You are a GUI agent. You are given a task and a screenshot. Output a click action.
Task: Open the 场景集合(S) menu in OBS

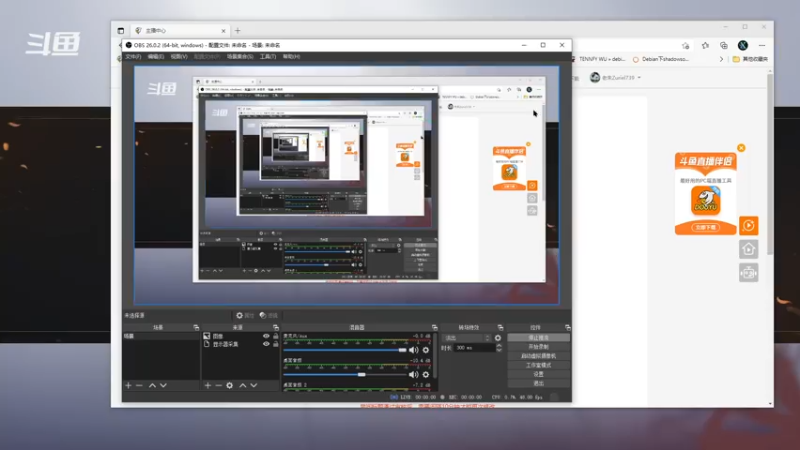tap(240, 57)
